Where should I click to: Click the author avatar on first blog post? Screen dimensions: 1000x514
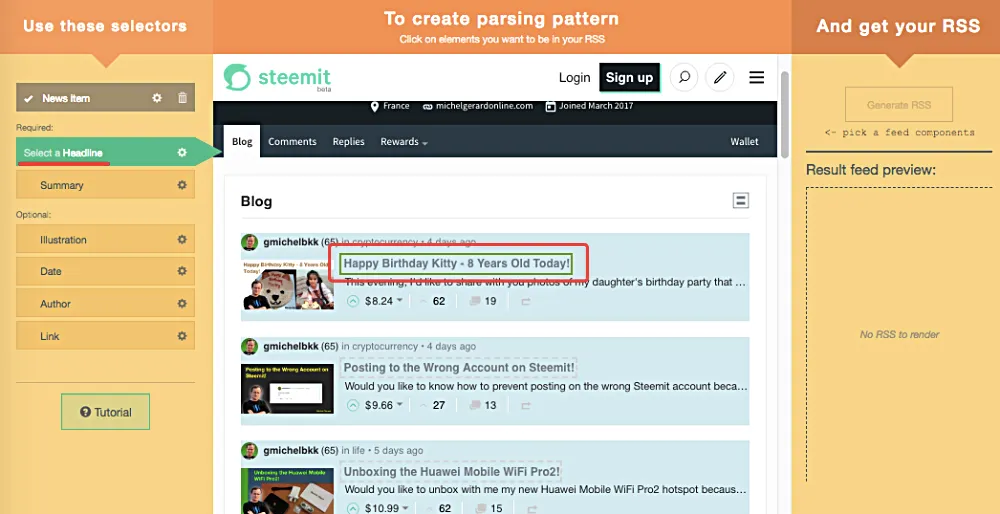249,242
